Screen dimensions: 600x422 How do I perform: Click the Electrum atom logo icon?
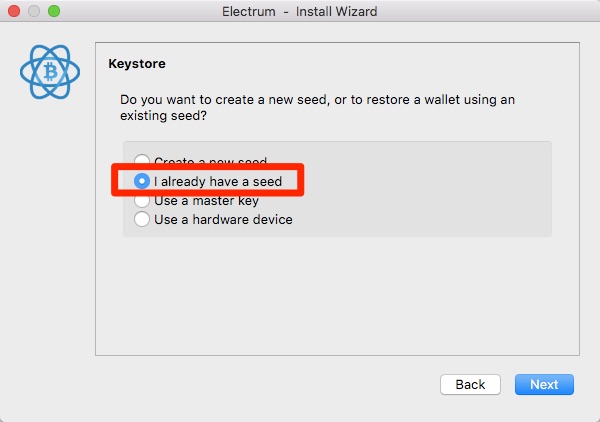(x=50, y=72)
